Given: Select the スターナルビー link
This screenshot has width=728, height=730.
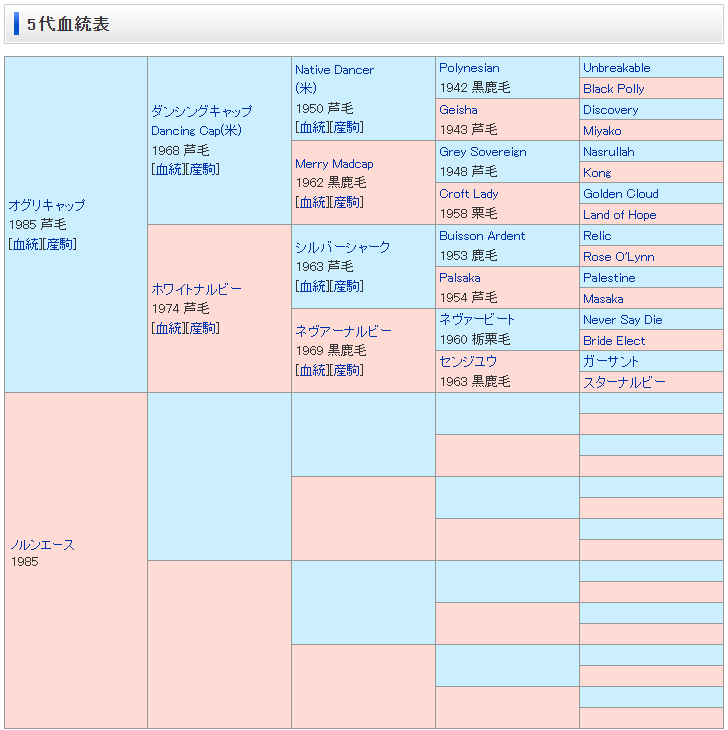Looking at the screenshot, I should 624,382.
